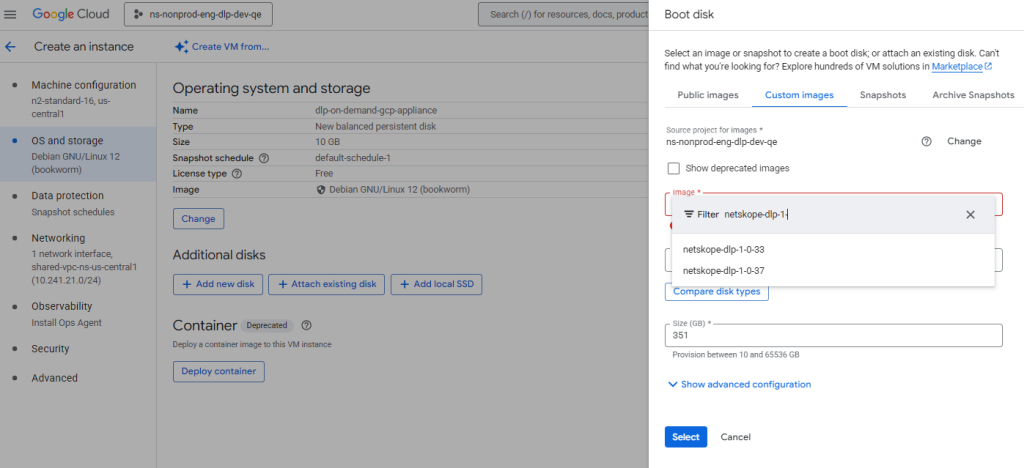The height and width of the screenshot is (468, 1024).
Task: Click the chevron beside Show advanced configuration
Action: click(x=673, y=384)
